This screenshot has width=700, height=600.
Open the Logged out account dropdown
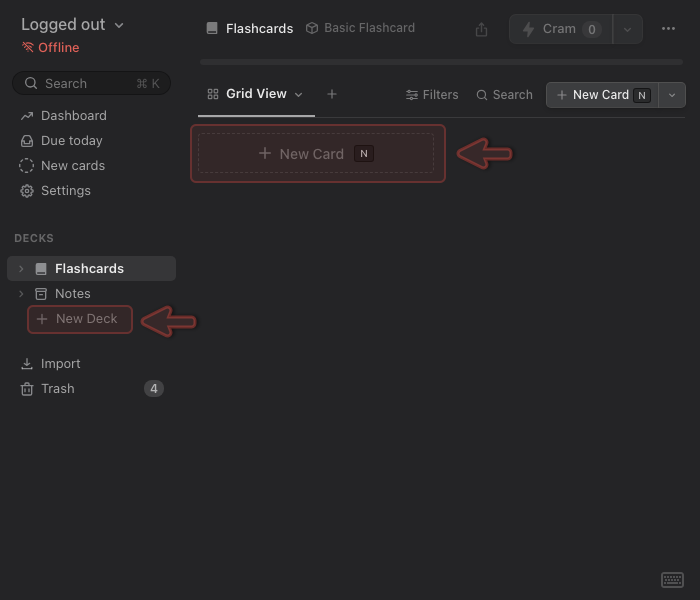(x=72, y=25)
